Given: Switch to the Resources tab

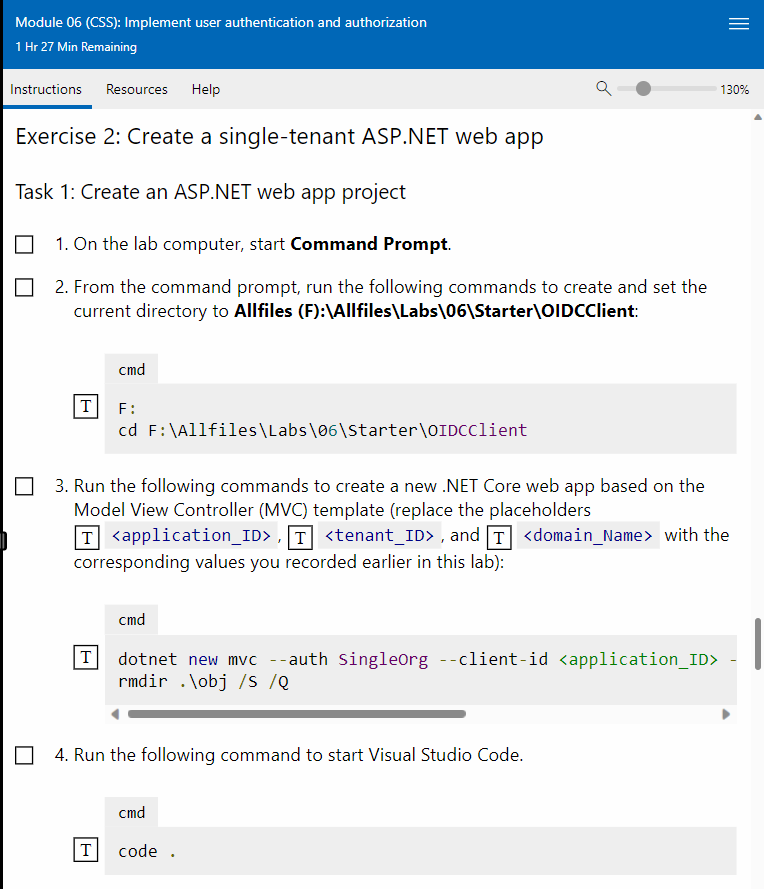Looking at the screenshot, I should (136, 89).
